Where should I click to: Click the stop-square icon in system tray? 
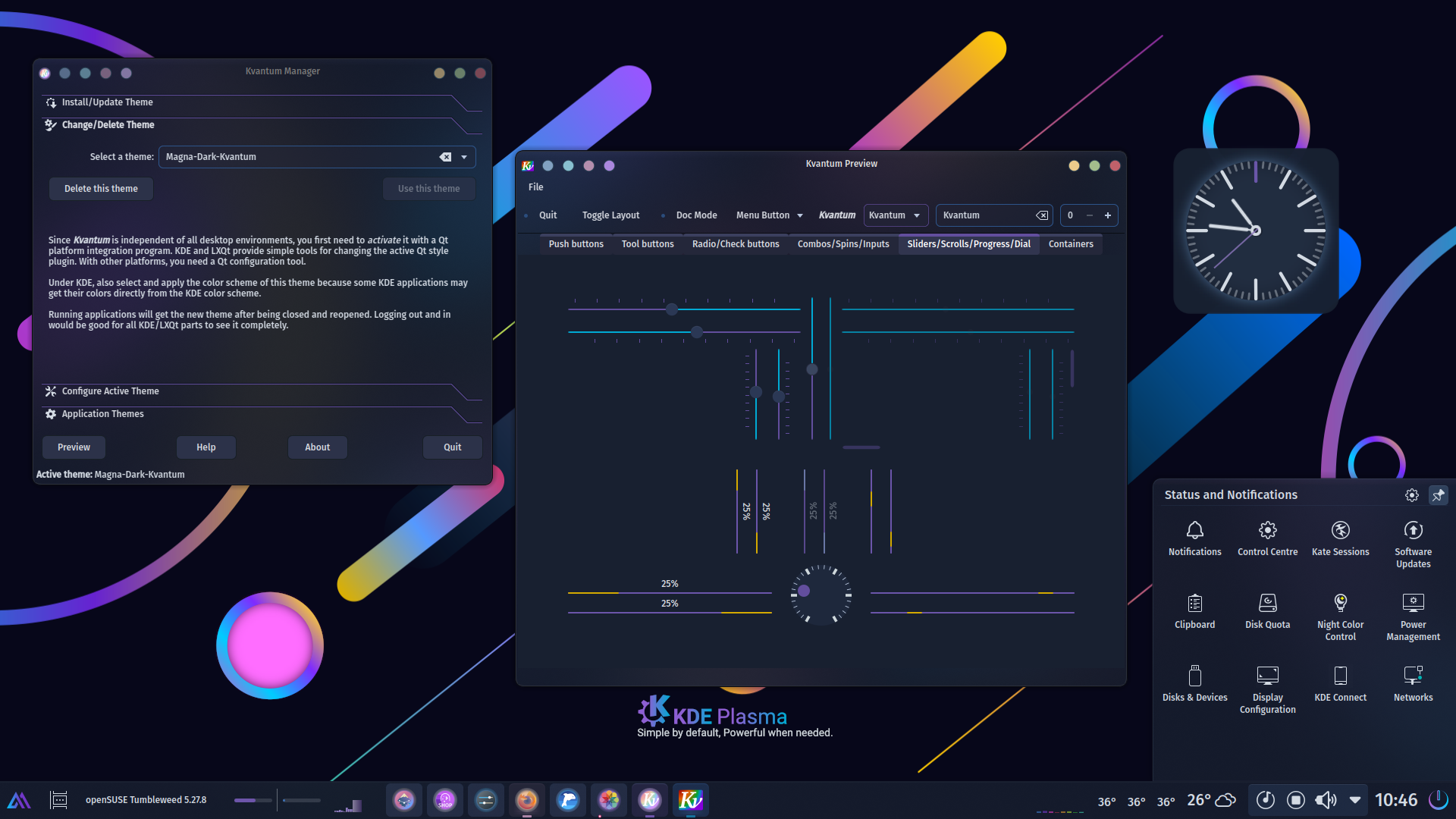1296,800
